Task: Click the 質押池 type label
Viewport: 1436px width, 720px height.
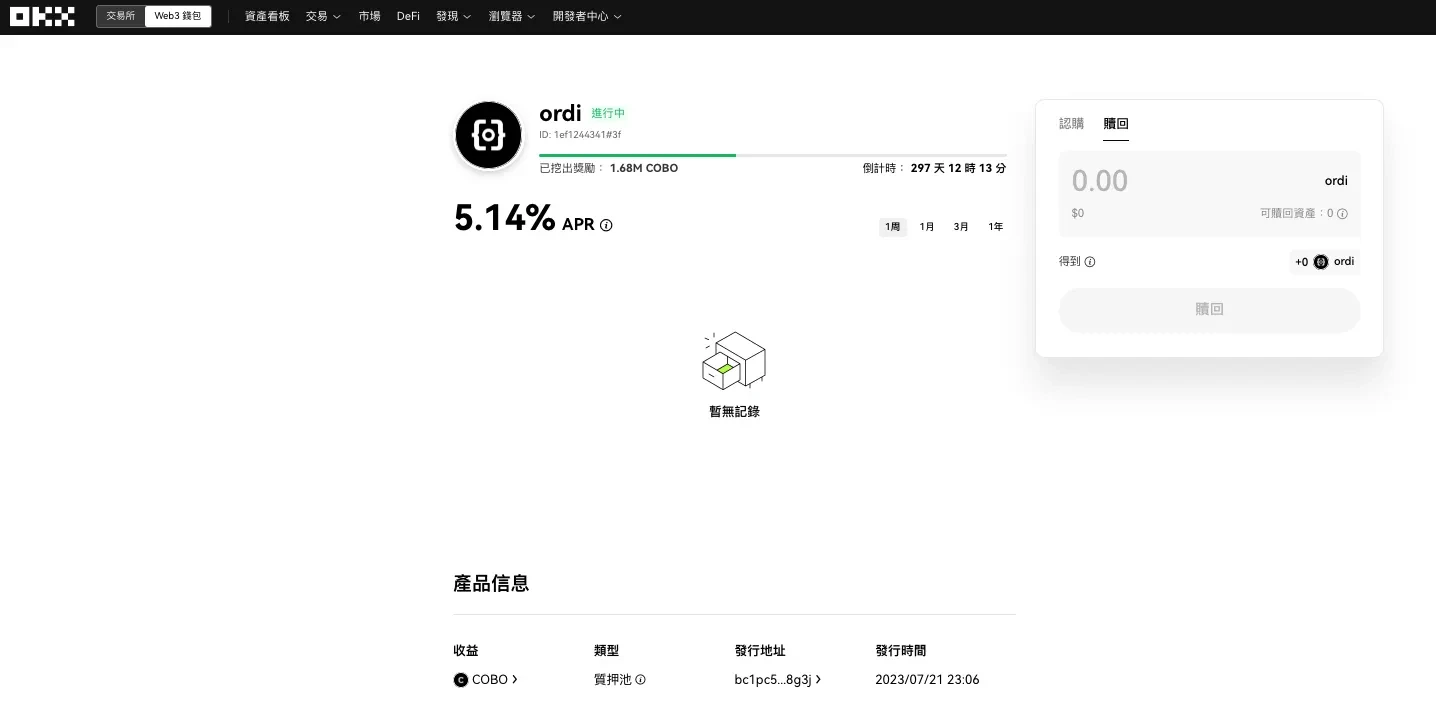Action: 613,680
